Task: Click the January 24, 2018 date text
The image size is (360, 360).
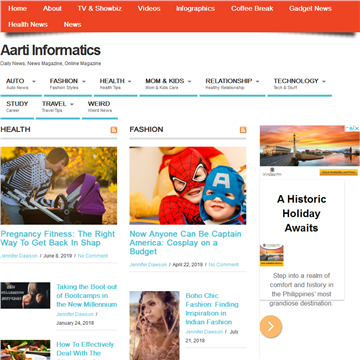Action: click(75, 323)
